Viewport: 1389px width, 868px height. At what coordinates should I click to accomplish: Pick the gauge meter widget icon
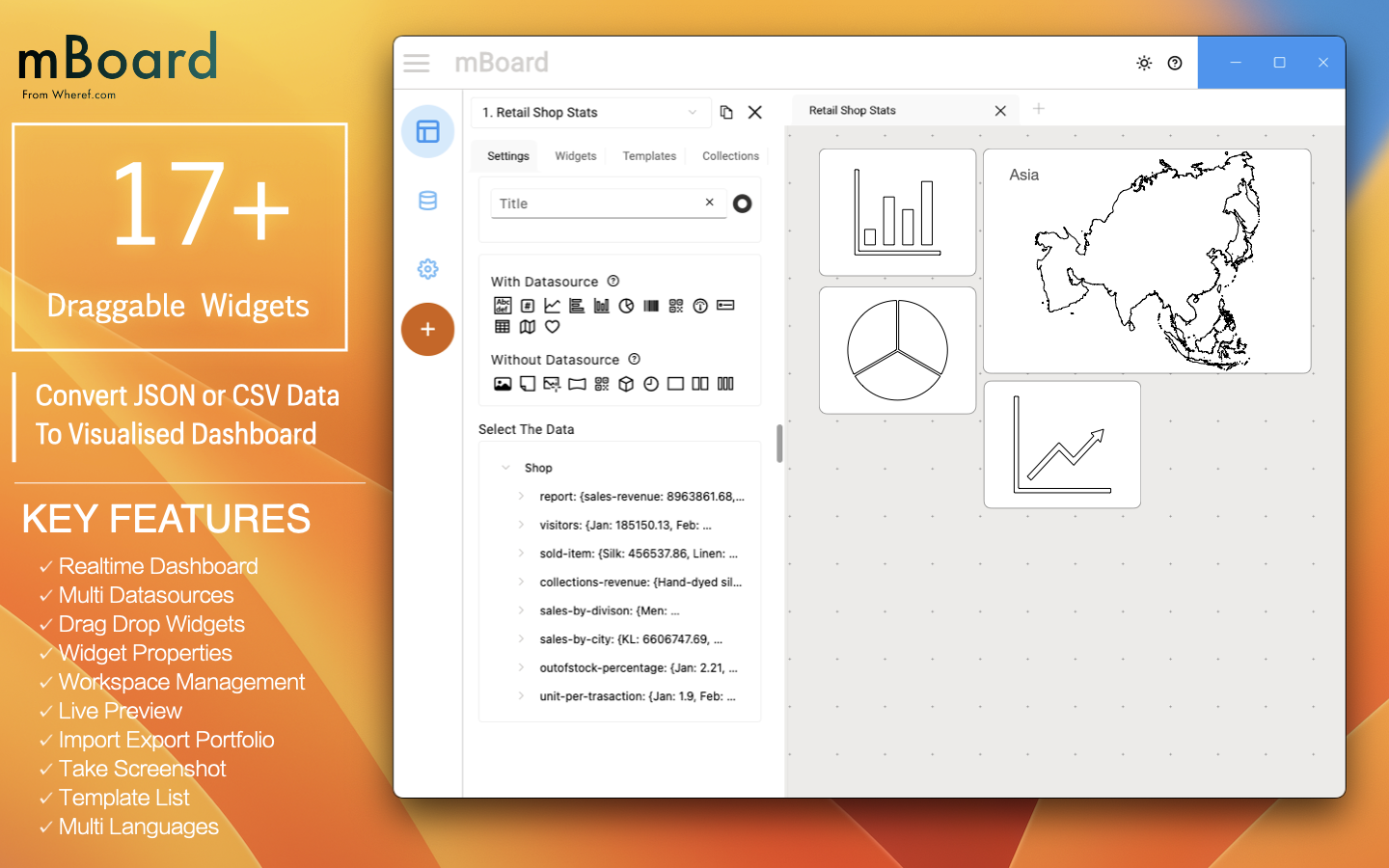click(x=700, y=306)
